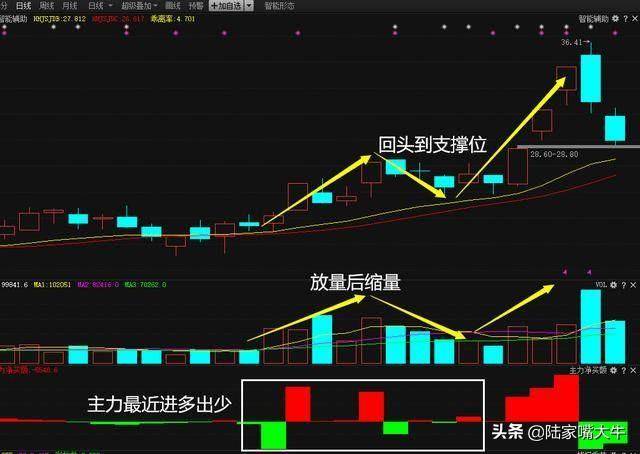Open help question mark for VOL panel
Image resolution: width=640 pixels, height=454 pixels.
(x=624, y=285)
